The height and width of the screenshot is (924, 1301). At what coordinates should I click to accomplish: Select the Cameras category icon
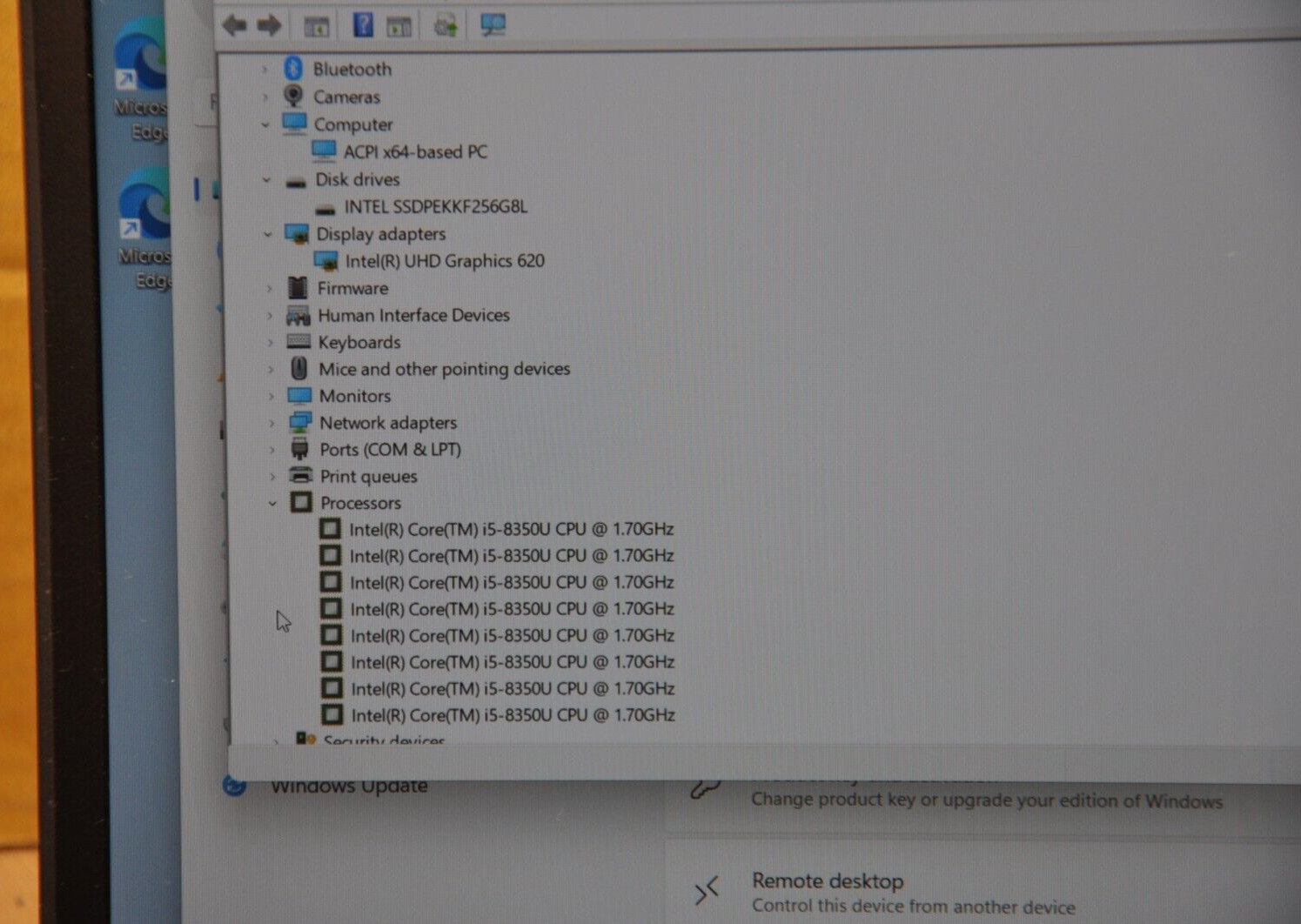tap(293, 96)
